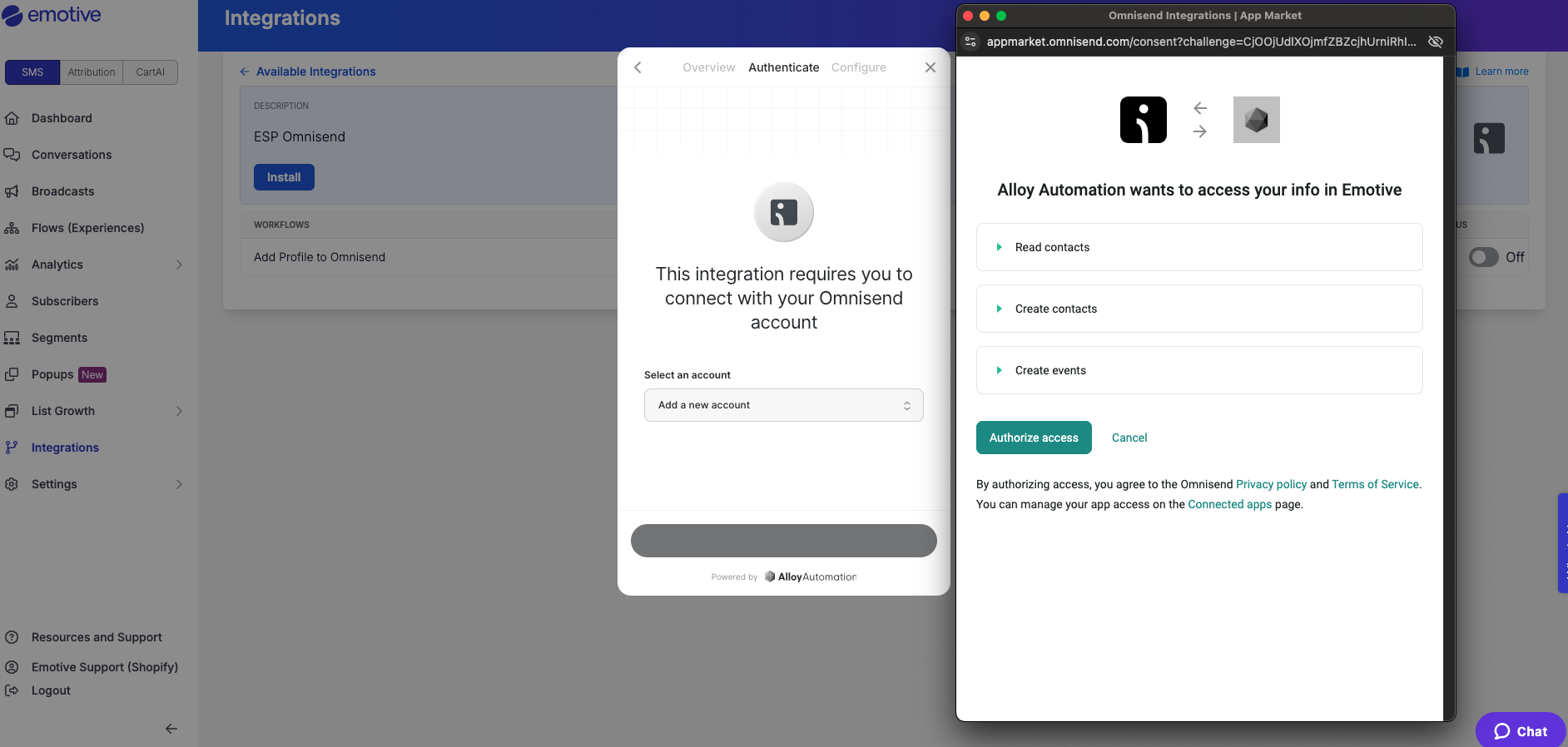
Task: Open Dashboard menu item
Action: [62, 118]
